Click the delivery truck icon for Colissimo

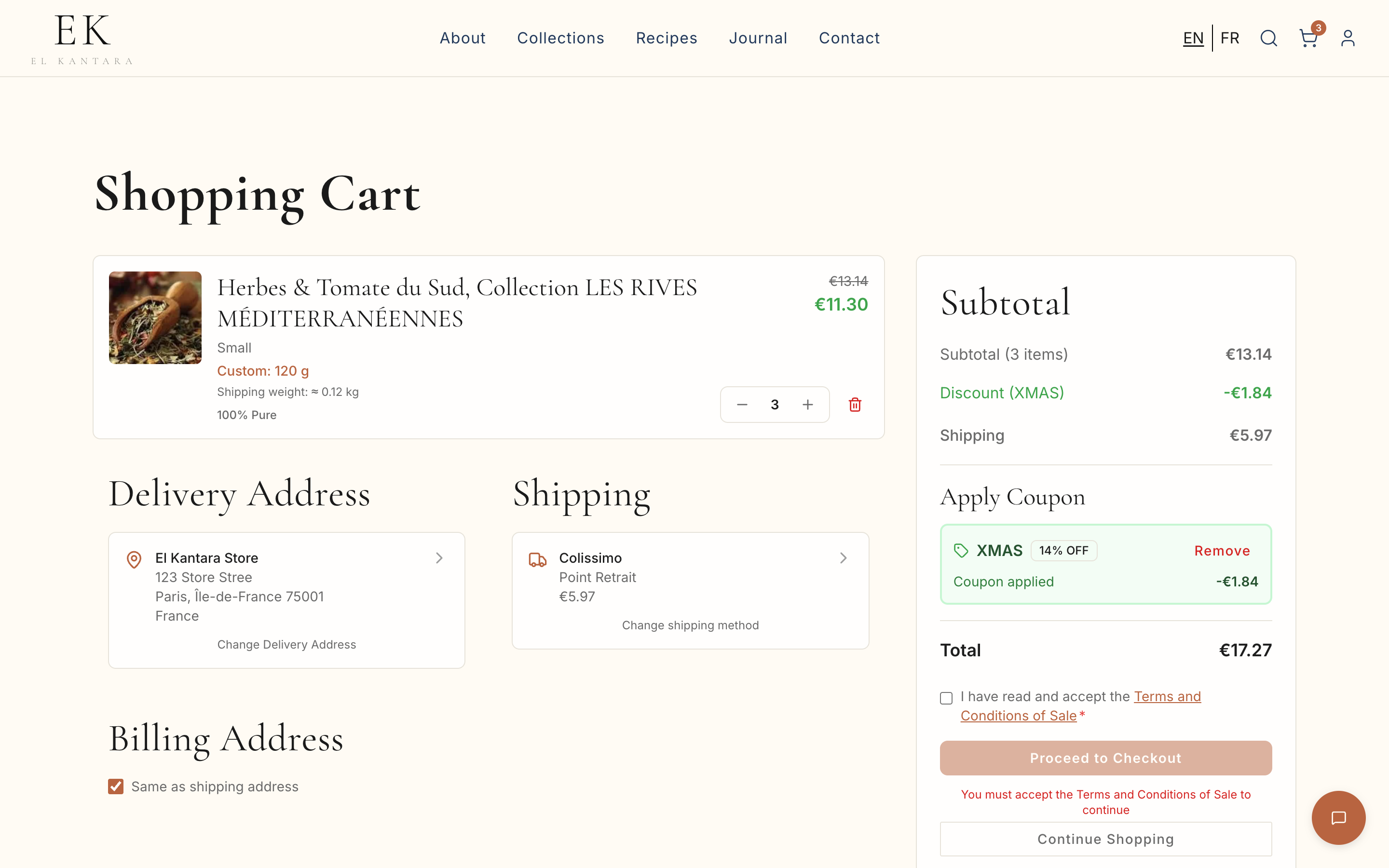click(x=537, y=560)
